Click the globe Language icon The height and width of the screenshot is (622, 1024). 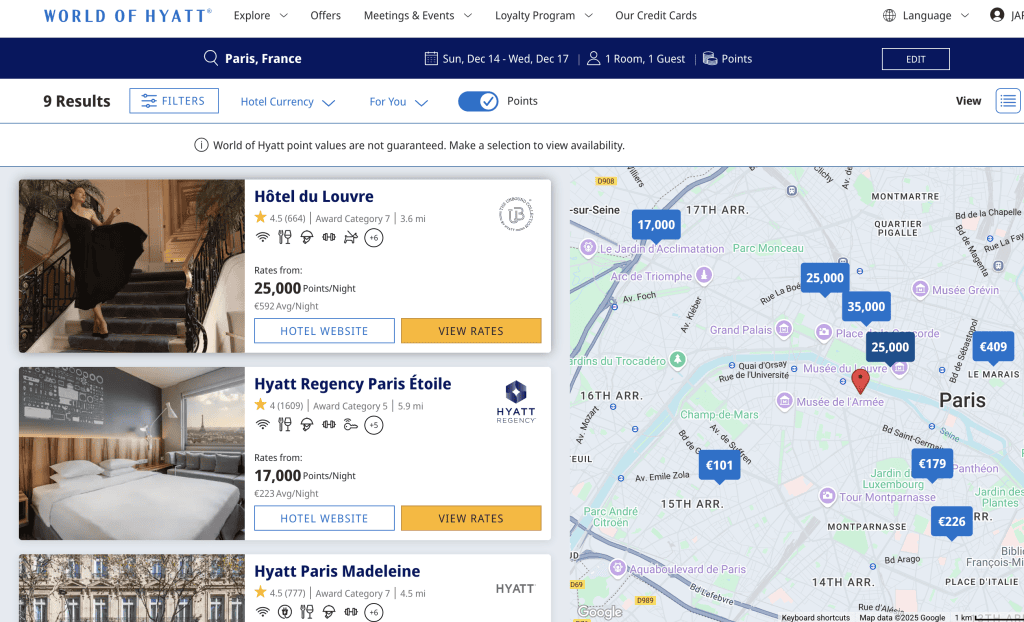pyautogui.click(x=889, y=15)
